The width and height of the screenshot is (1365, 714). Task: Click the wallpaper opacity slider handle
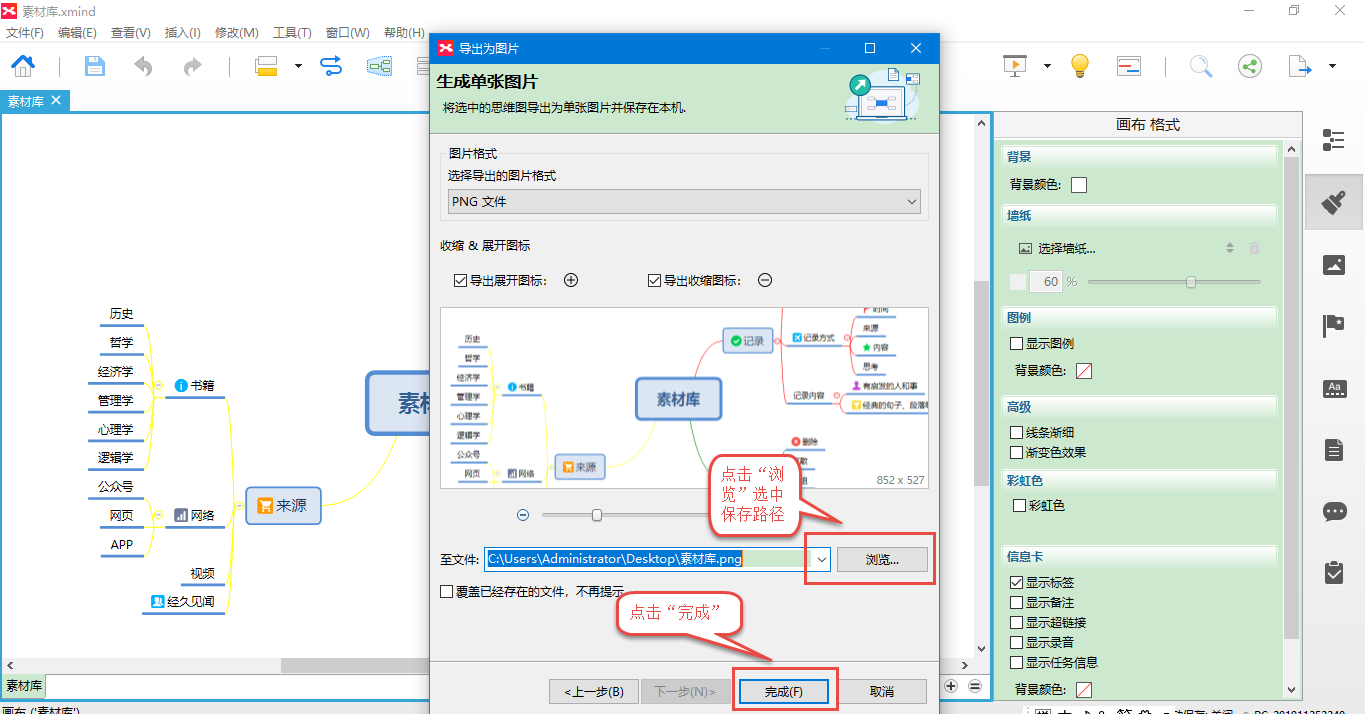click(x=1191, y=282)
